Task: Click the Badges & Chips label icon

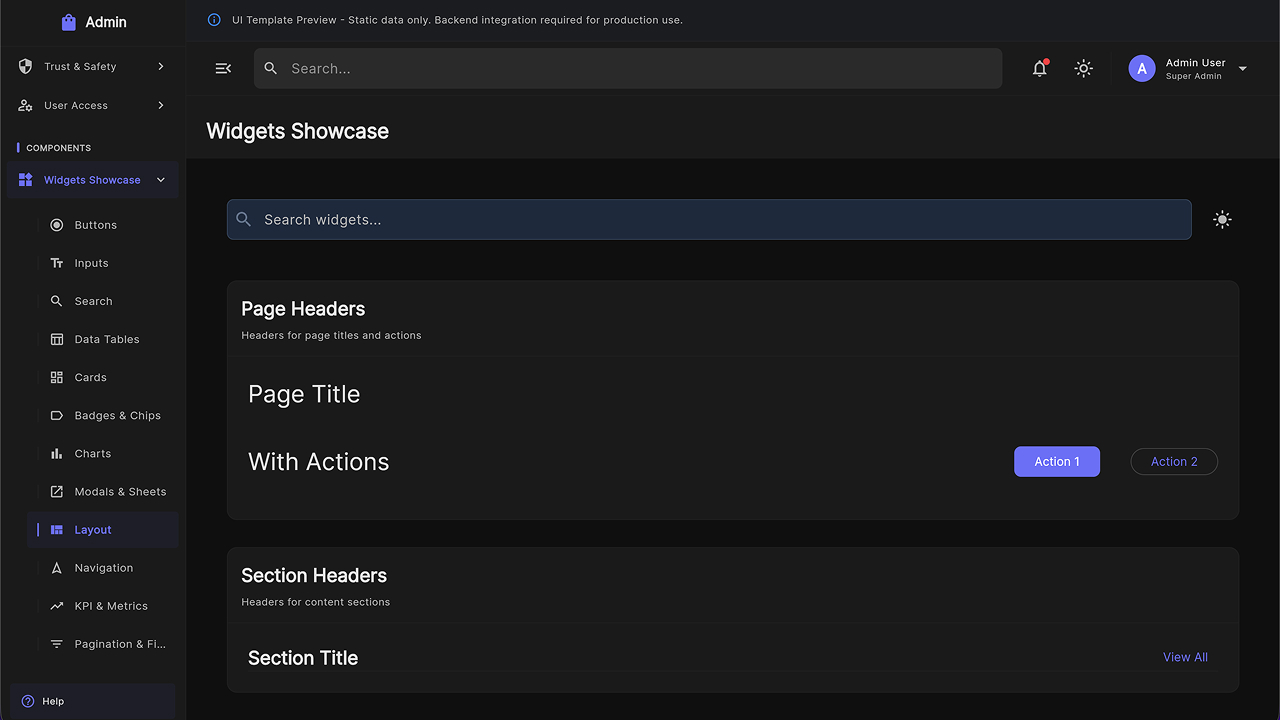Action: [x=56, y=415]
